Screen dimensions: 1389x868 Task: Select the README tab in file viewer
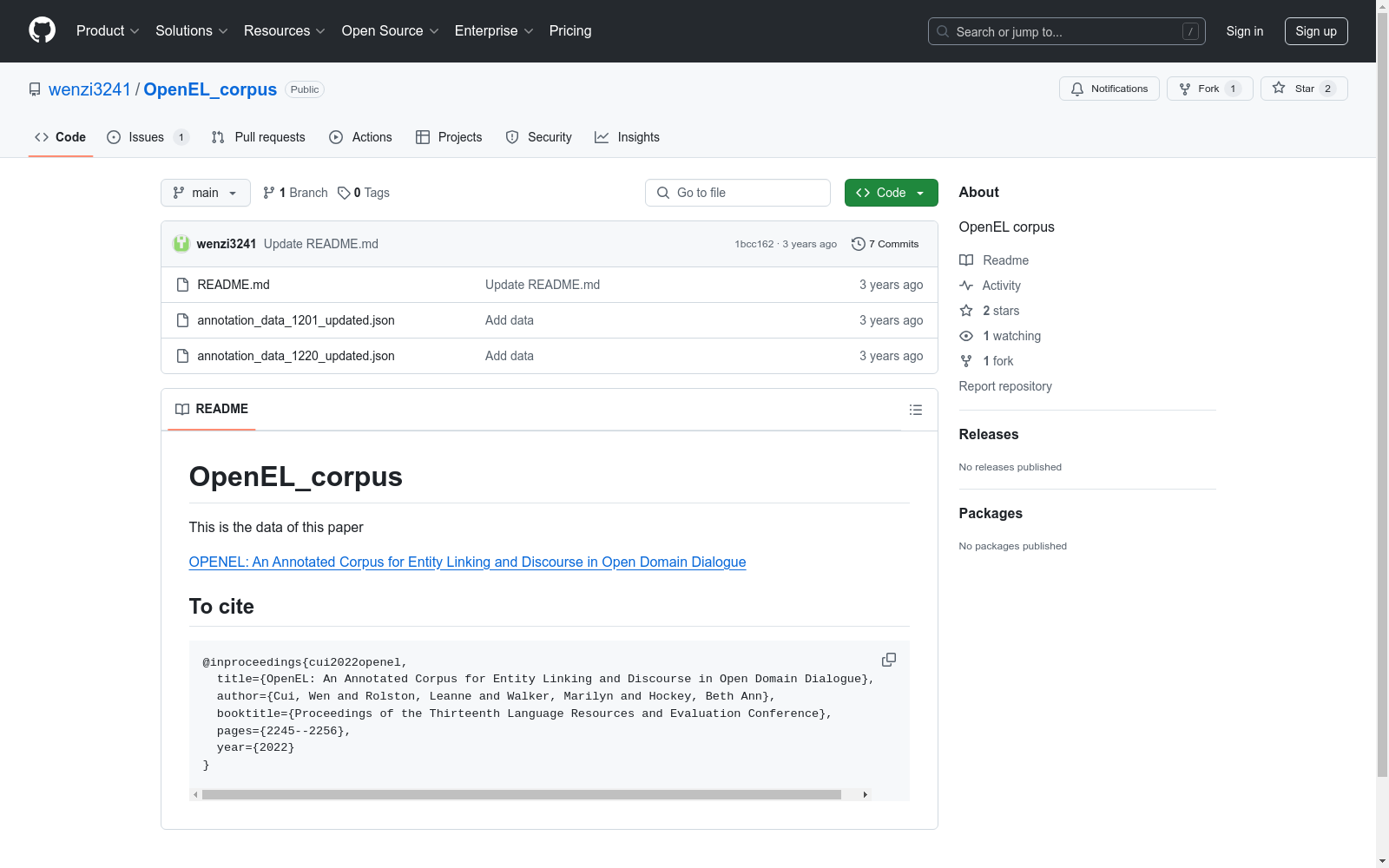point(212,409)
